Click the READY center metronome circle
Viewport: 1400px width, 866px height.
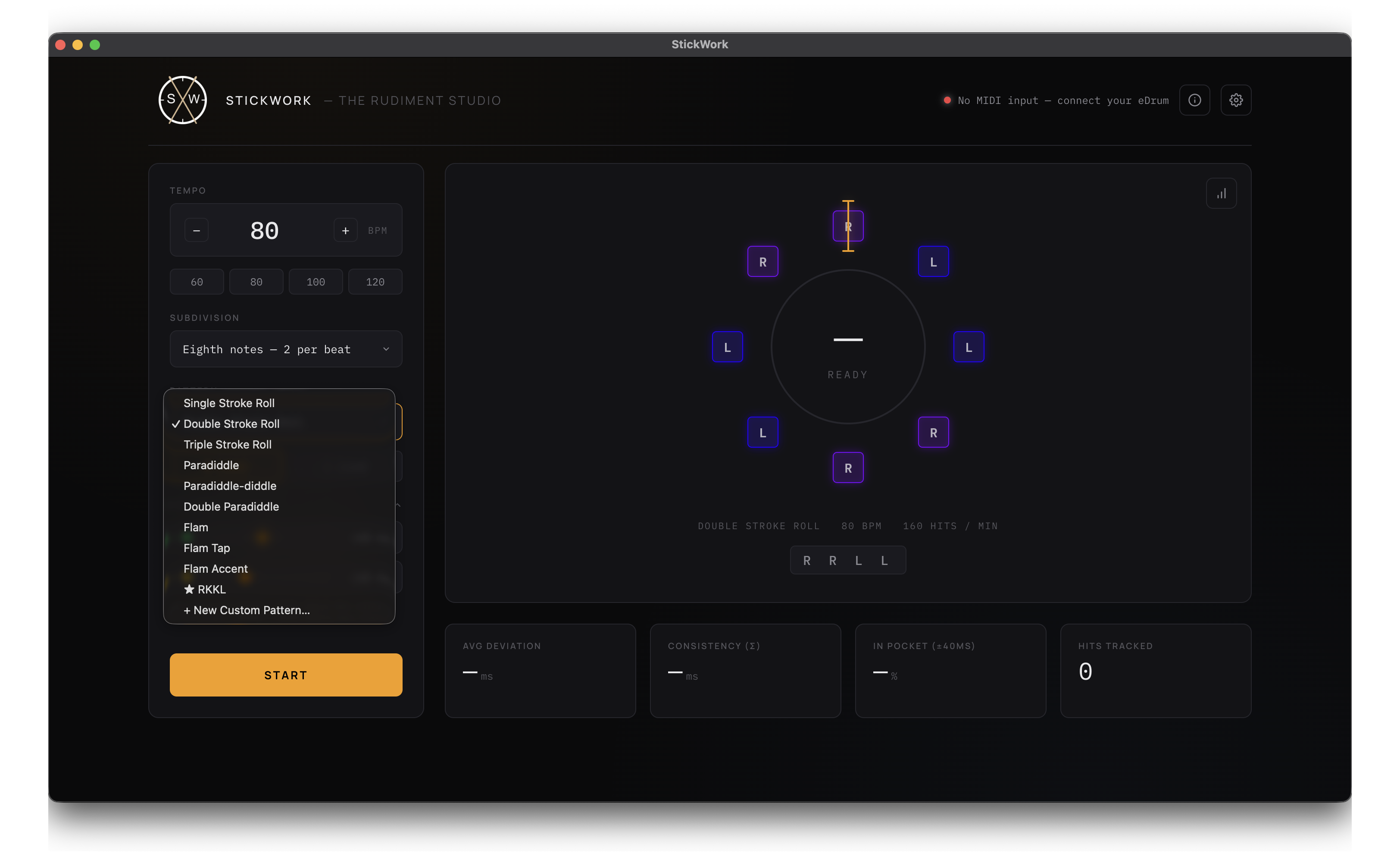tap(848, 347)
